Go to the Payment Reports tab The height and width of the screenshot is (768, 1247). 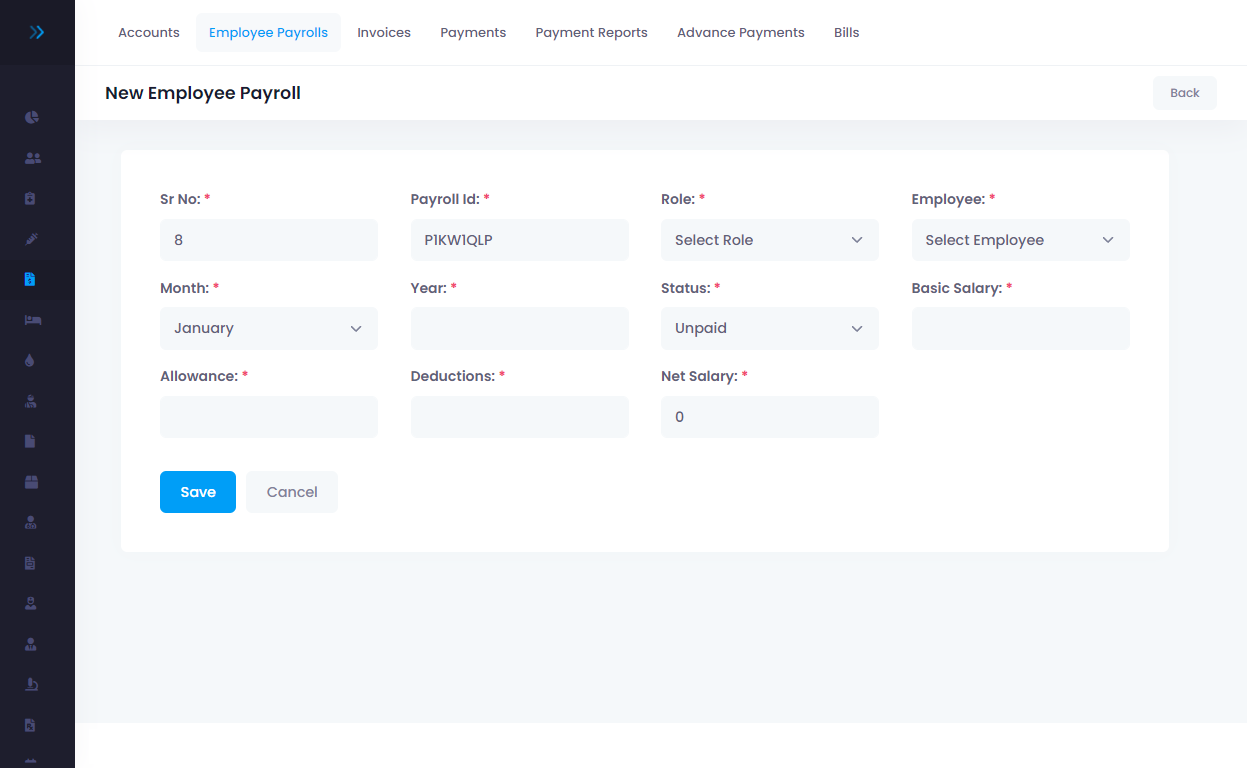[591, 32]
